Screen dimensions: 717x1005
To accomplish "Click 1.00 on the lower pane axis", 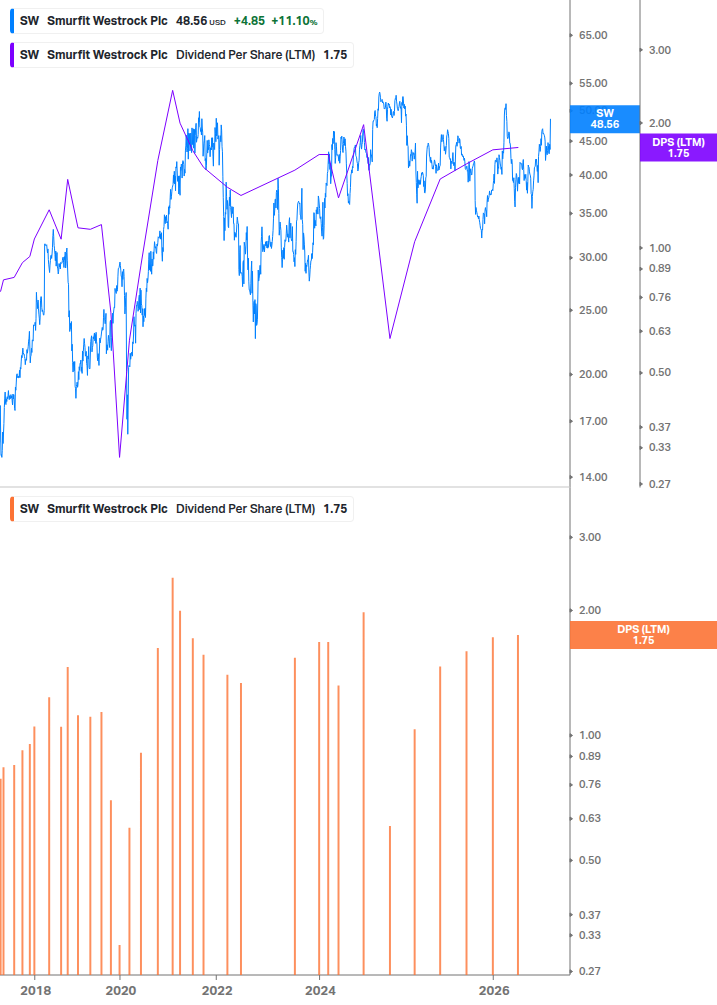I will [x=590, y=735].
